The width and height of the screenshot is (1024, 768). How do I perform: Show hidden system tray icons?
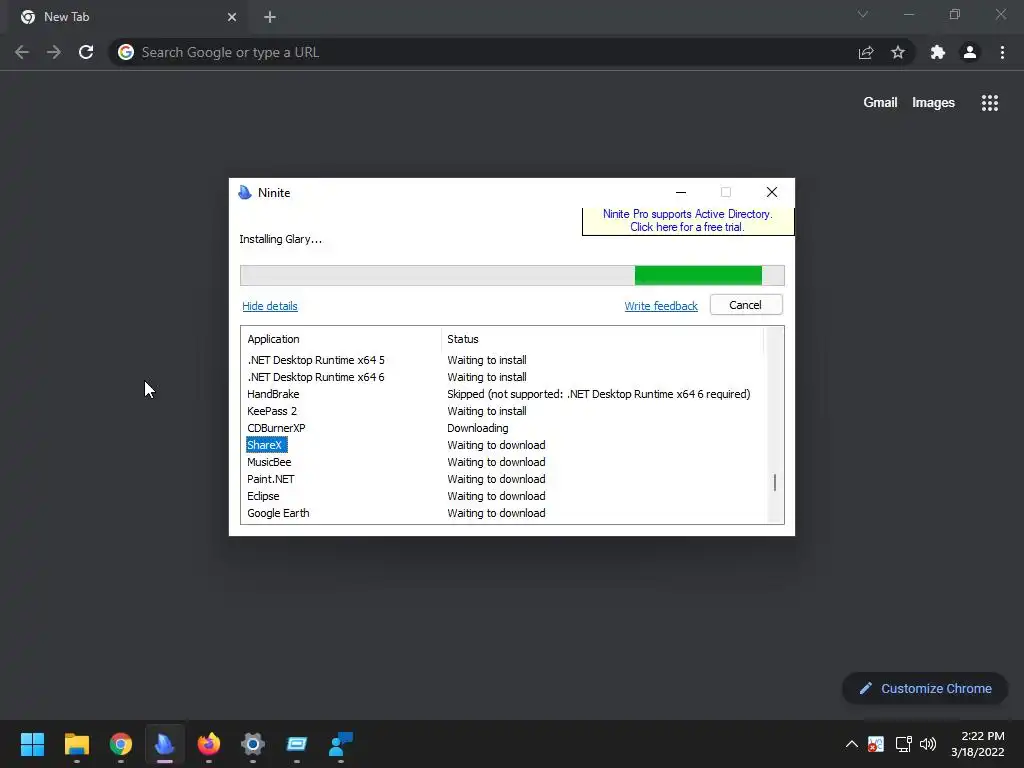[852, 744]
